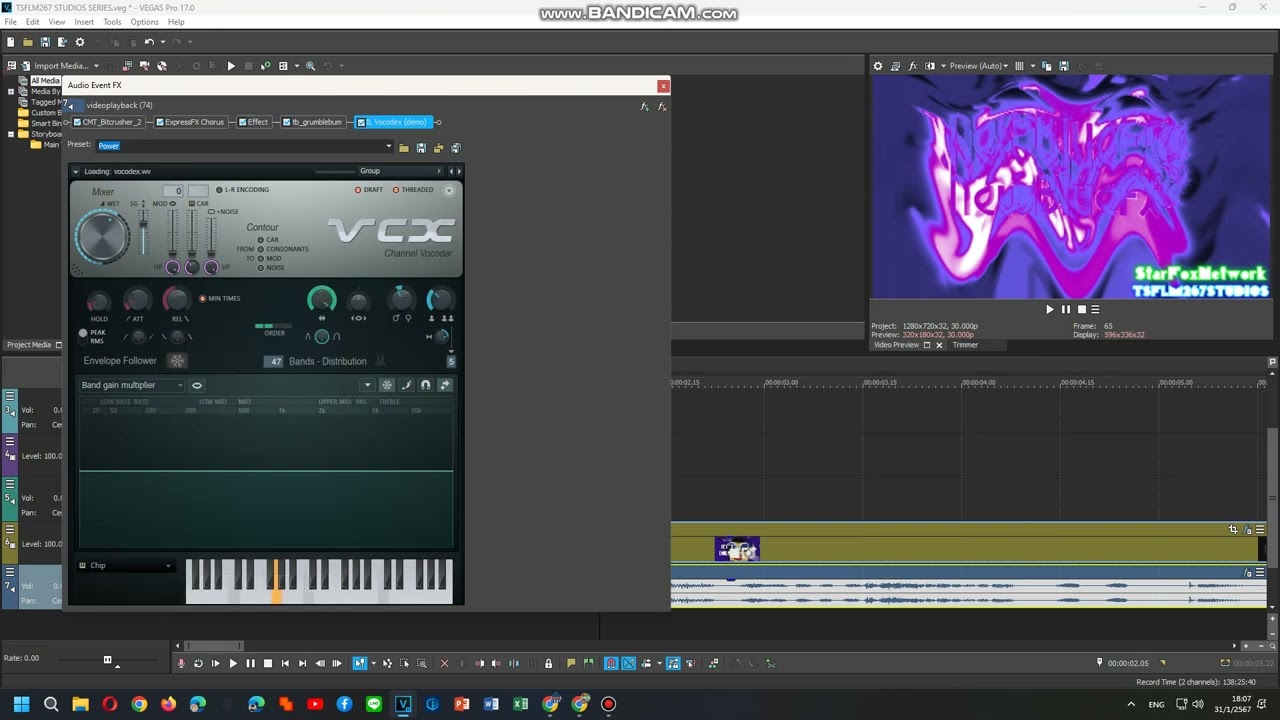Screen dimensions: 1280x720
Task: Open the Preview (Auto) quality dropdown
Action: (979, 66)
